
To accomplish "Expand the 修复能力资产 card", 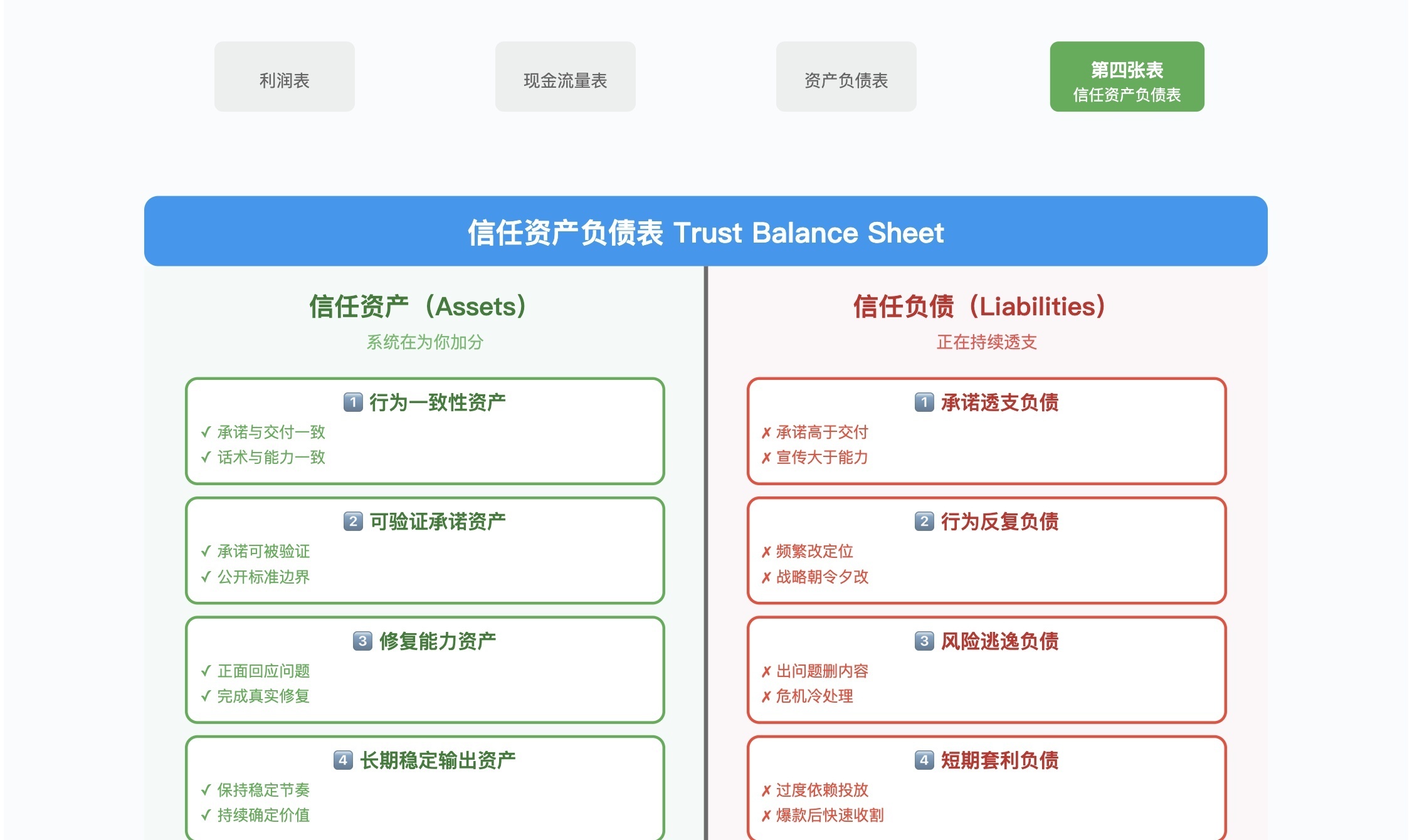I will point(424,641).
